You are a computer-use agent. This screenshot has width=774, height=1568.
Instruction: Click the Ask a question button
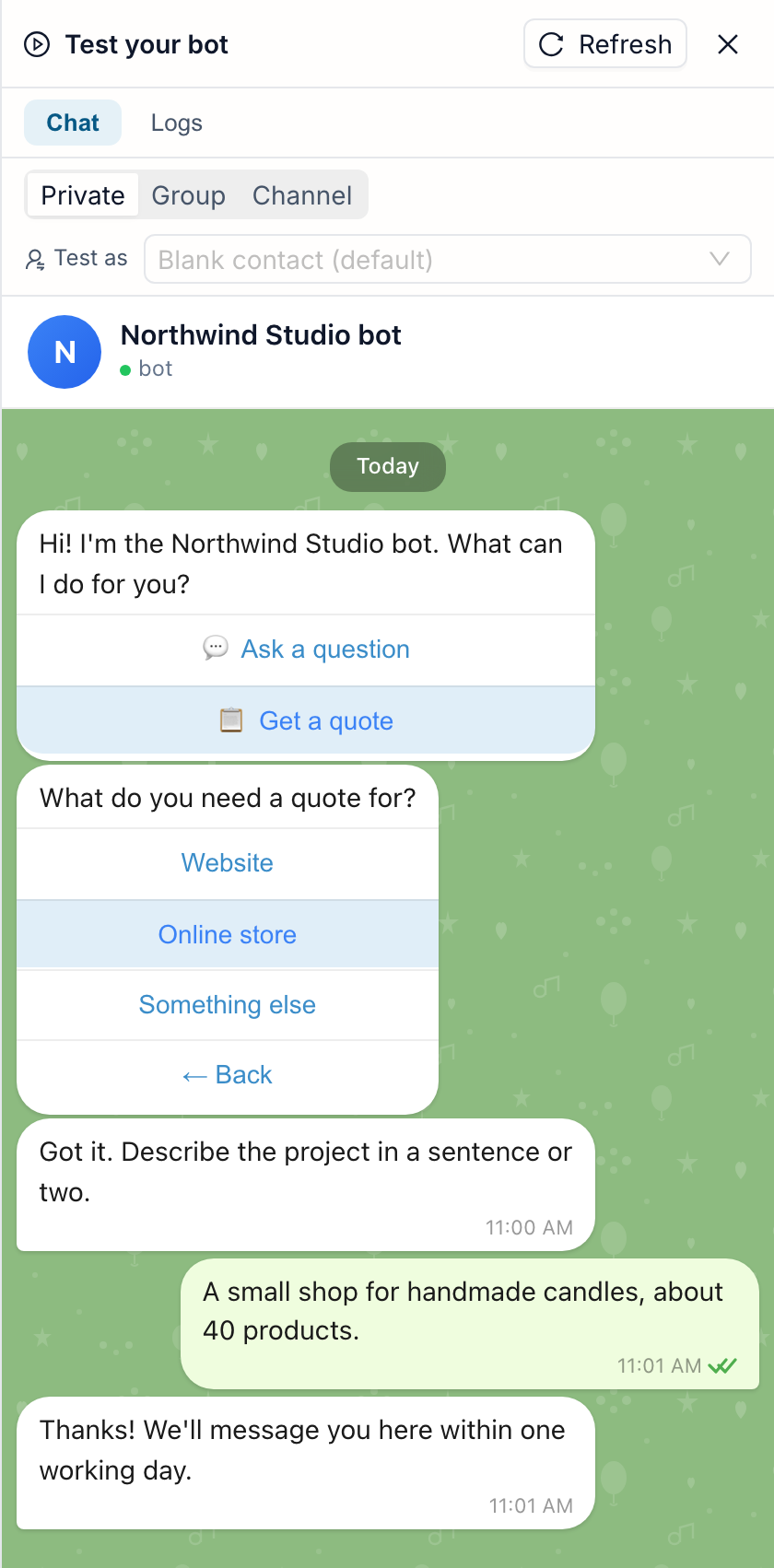tap(306, 649)
